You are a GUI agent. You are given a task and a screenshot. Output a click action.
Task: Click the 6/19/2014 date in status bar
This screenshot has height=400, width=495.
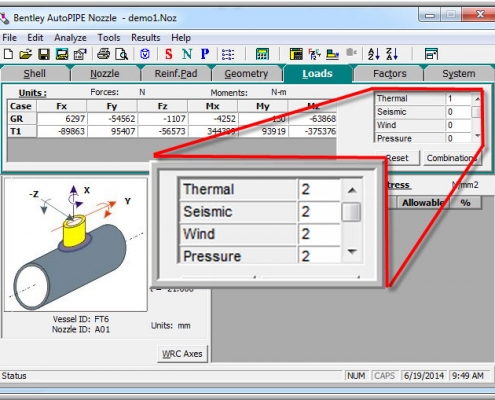(x=424, y=376)
